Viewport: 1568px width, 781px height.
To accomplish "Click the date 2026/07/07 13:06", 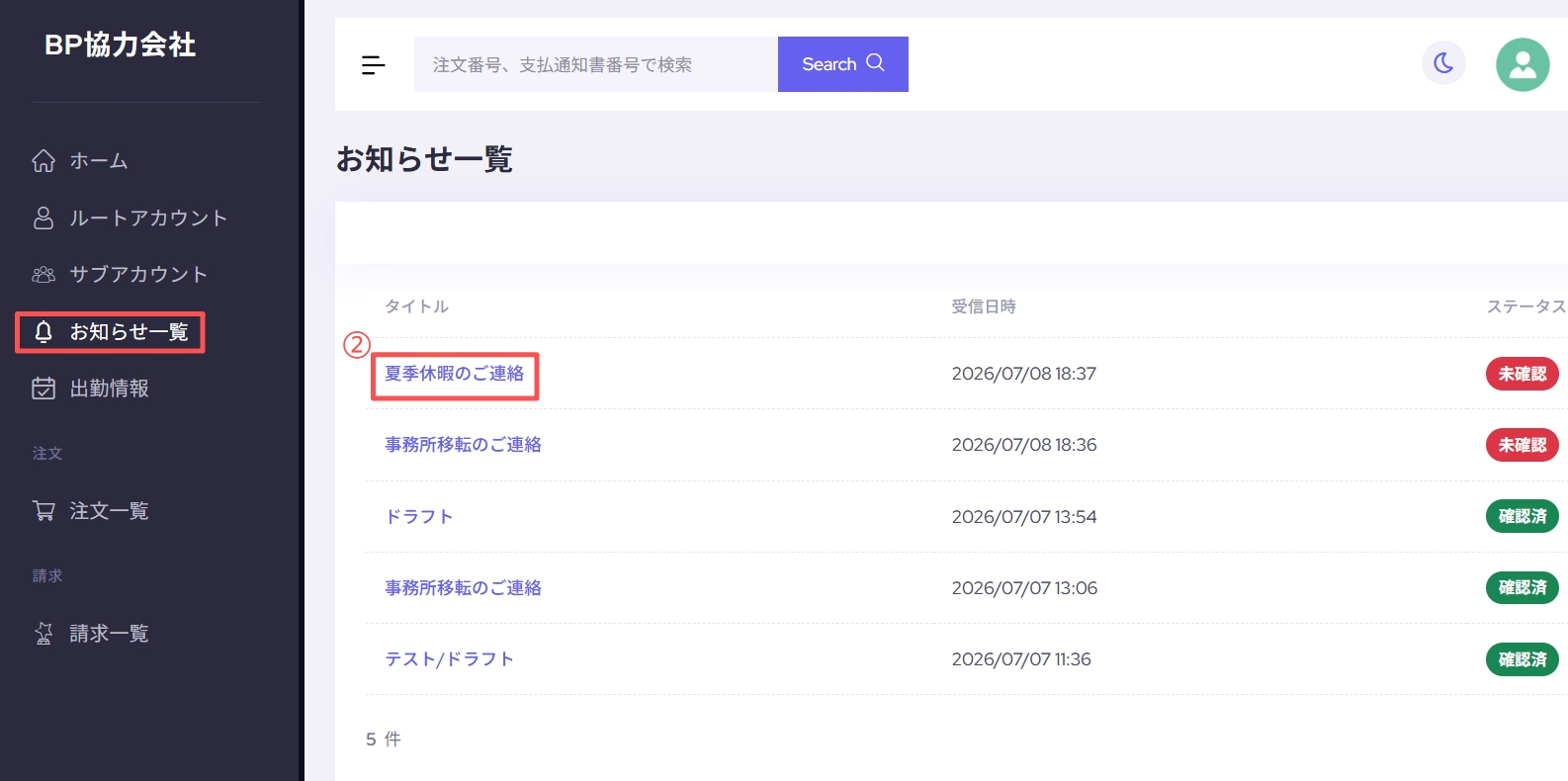I will point(1024,588).
